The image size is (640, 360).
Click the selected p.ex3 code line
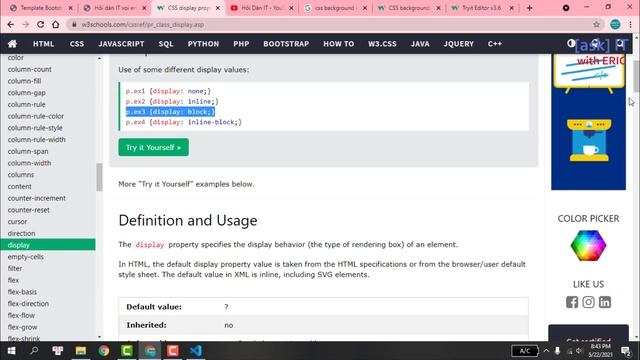point(170,111)
